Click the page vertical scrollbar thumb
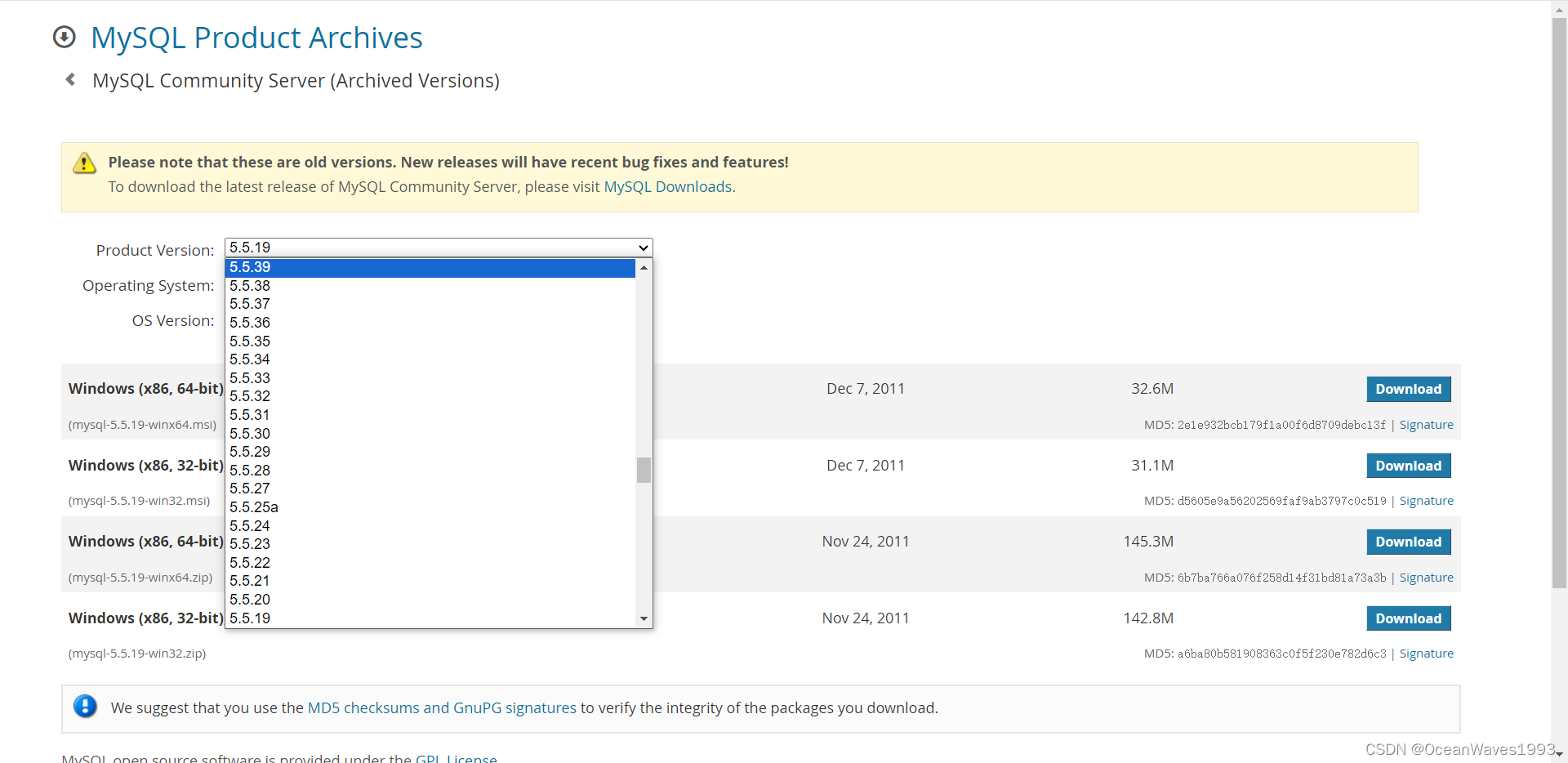 (1559, 302)
